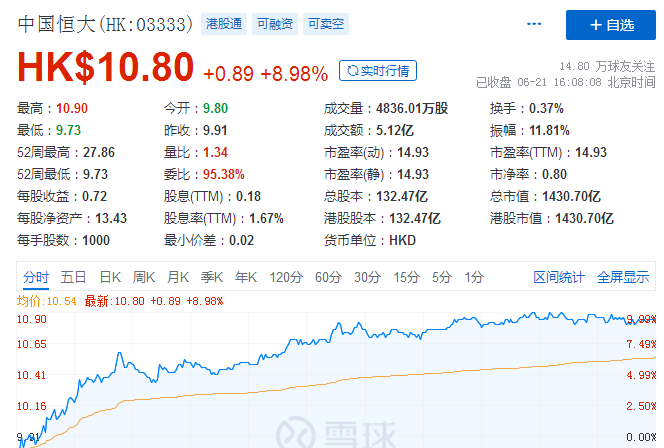Switch to the 年K chart tab
This screenshot has height=448, width=664.
click(246, 277)
